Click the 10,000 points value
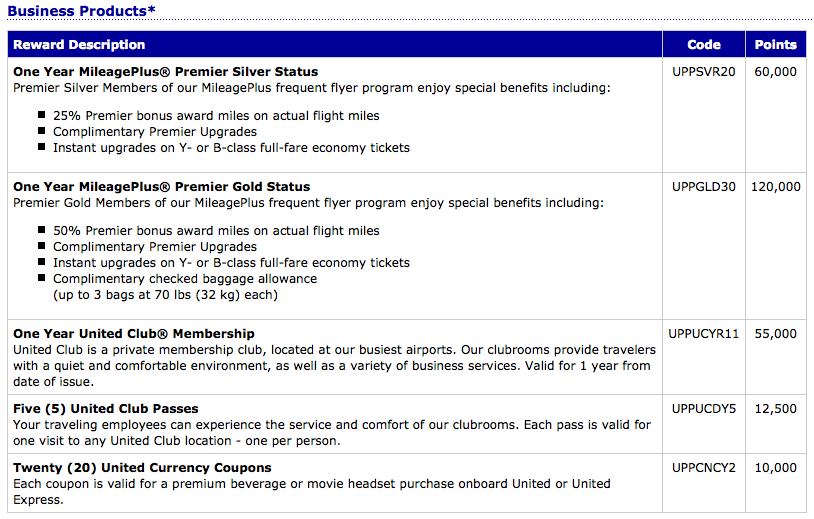Screen dimensions: 814x519 (775, 468)
